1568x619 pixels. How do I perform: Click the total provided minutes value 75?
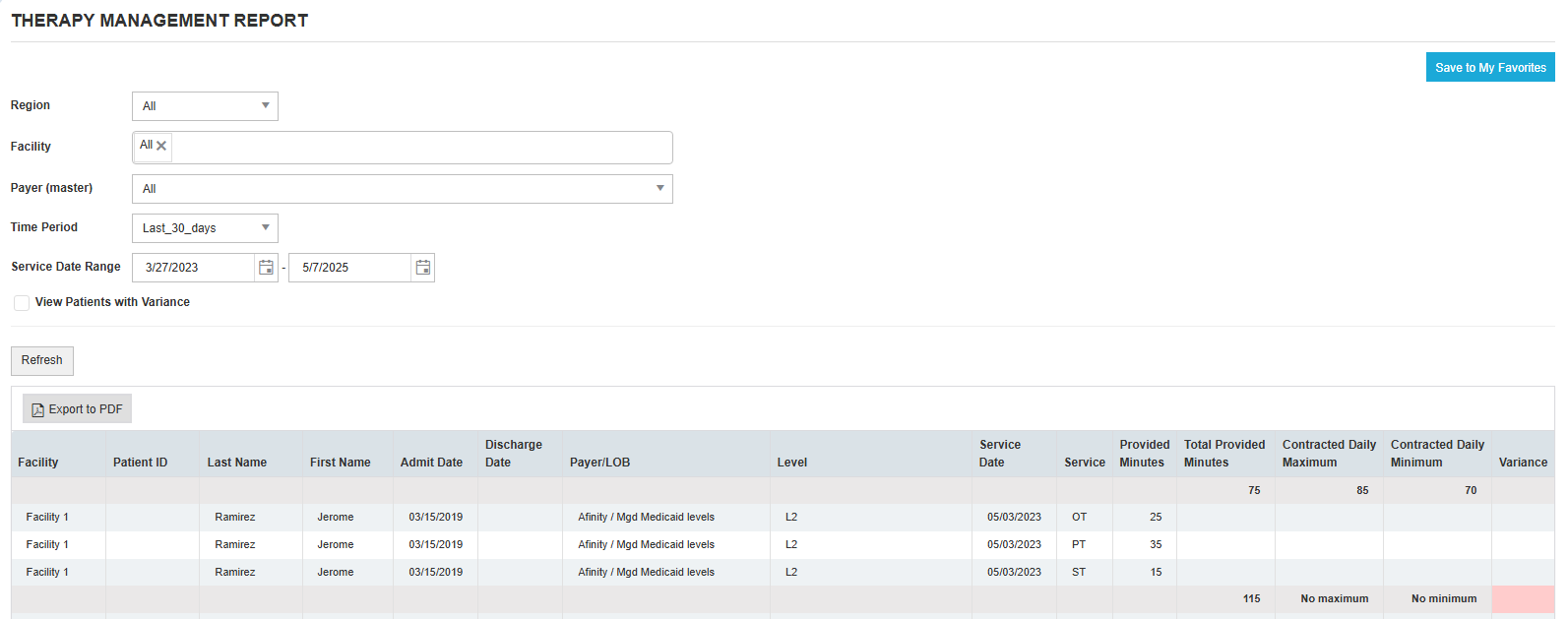(x=1254, y=490)
